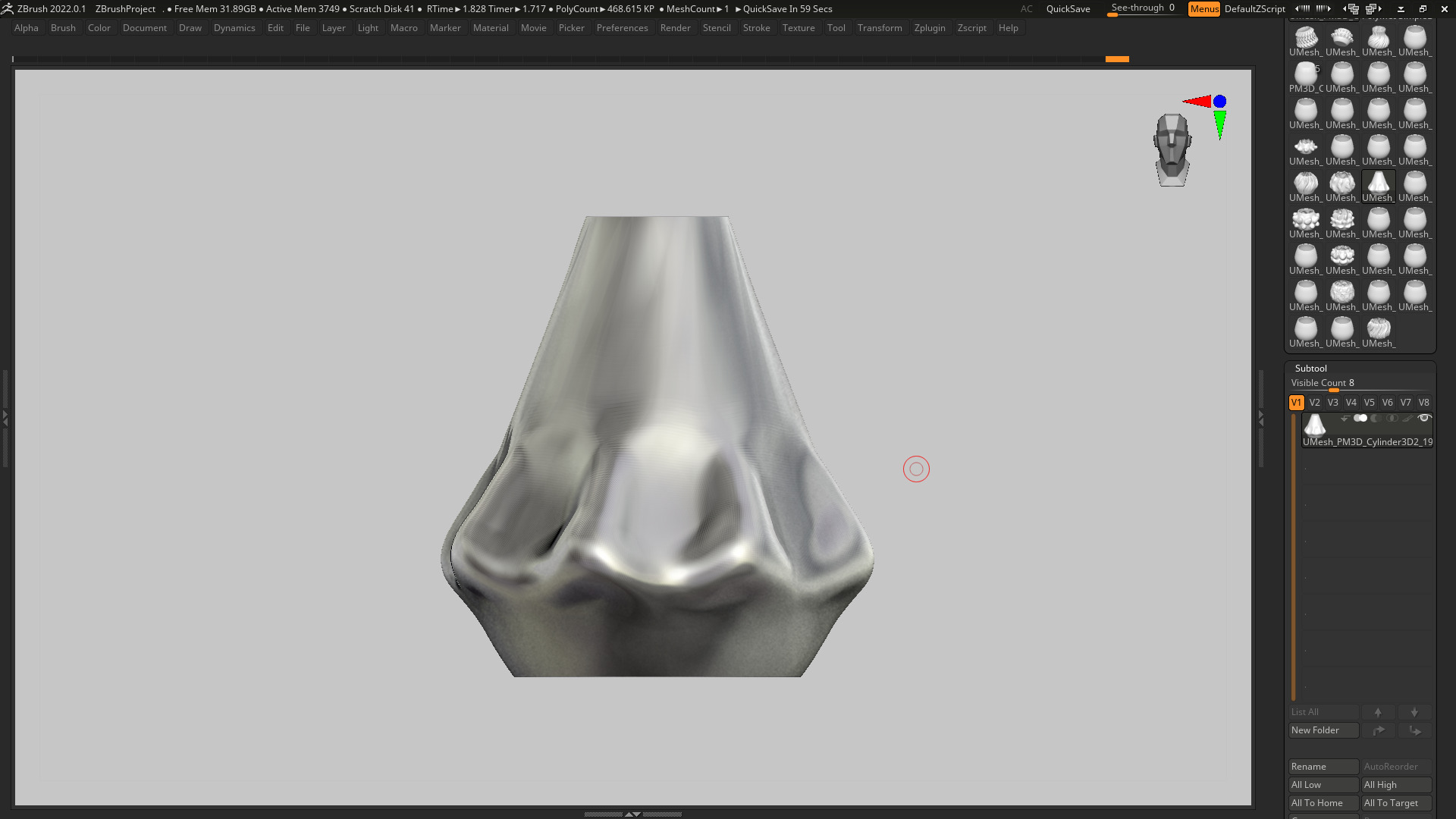Toggle subtool subtraction mode icon
This screenshot has height=819, width=1456.
tap(1376, 419)
